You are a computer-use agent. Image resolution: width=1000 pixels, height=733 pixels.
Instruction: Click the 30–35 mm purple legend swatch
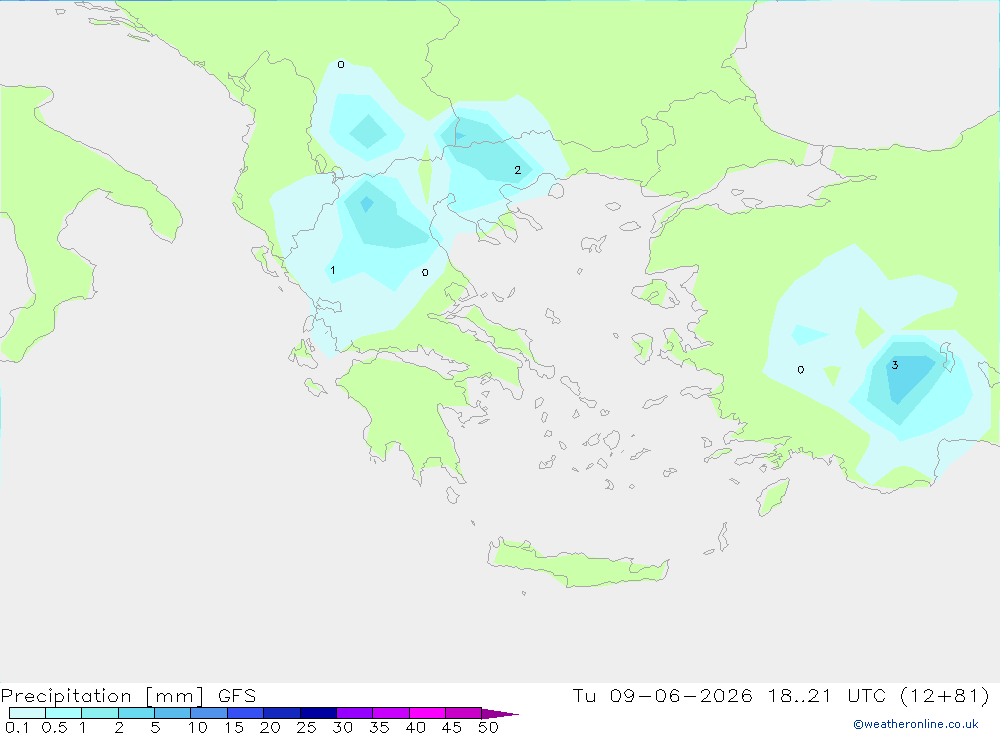[355, 713]
